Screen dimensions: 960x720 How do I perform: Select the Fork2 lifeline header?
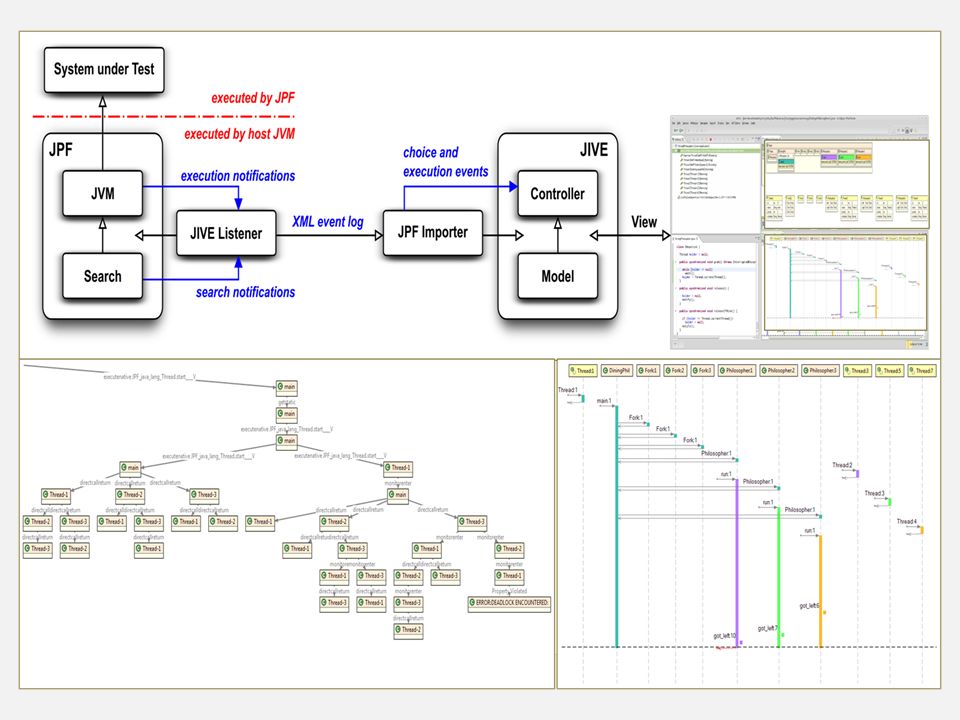pyautogui.click(x=675, y=370)
